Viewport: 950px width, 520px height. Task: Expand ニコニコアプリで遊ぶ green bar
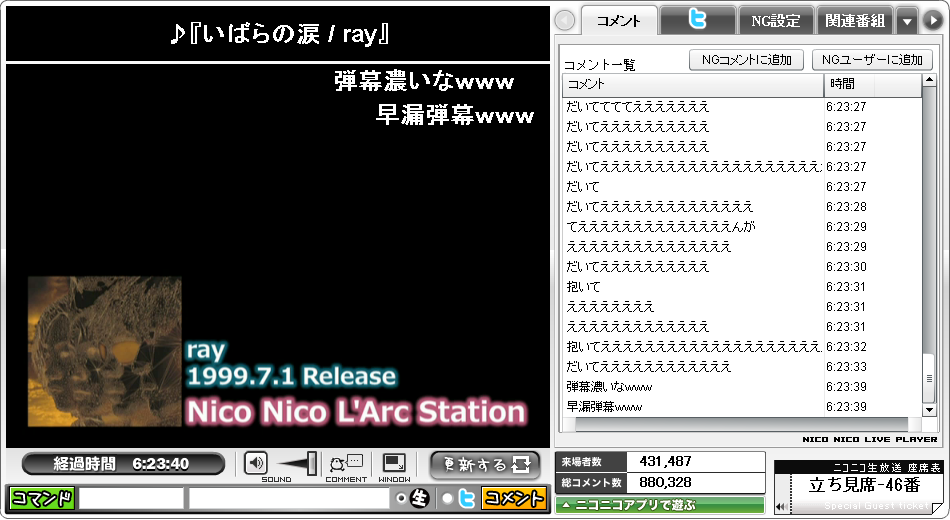(x=660, y=505)
